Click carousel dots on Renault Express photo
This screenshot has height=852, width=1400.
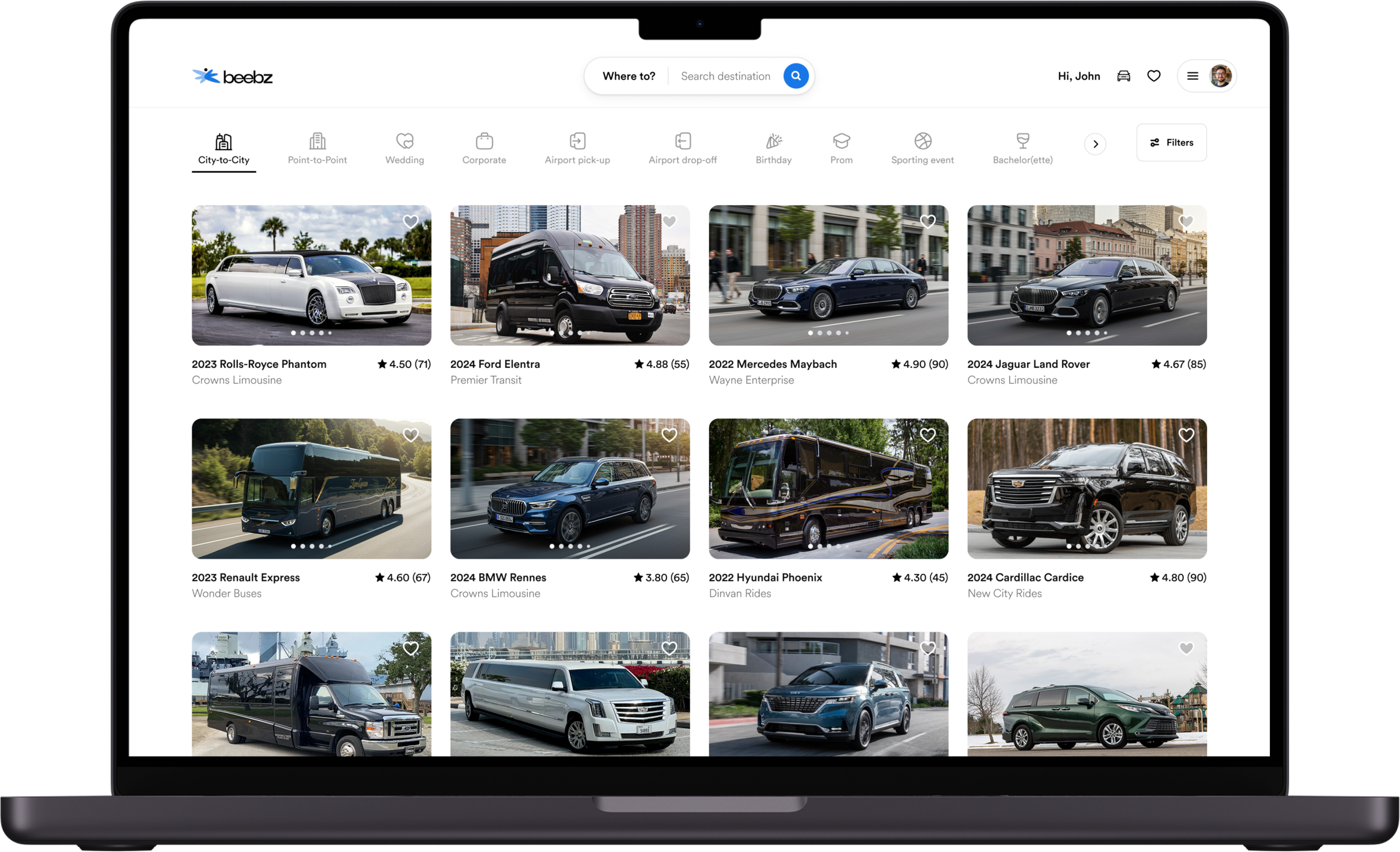click(x=311, y=547)
